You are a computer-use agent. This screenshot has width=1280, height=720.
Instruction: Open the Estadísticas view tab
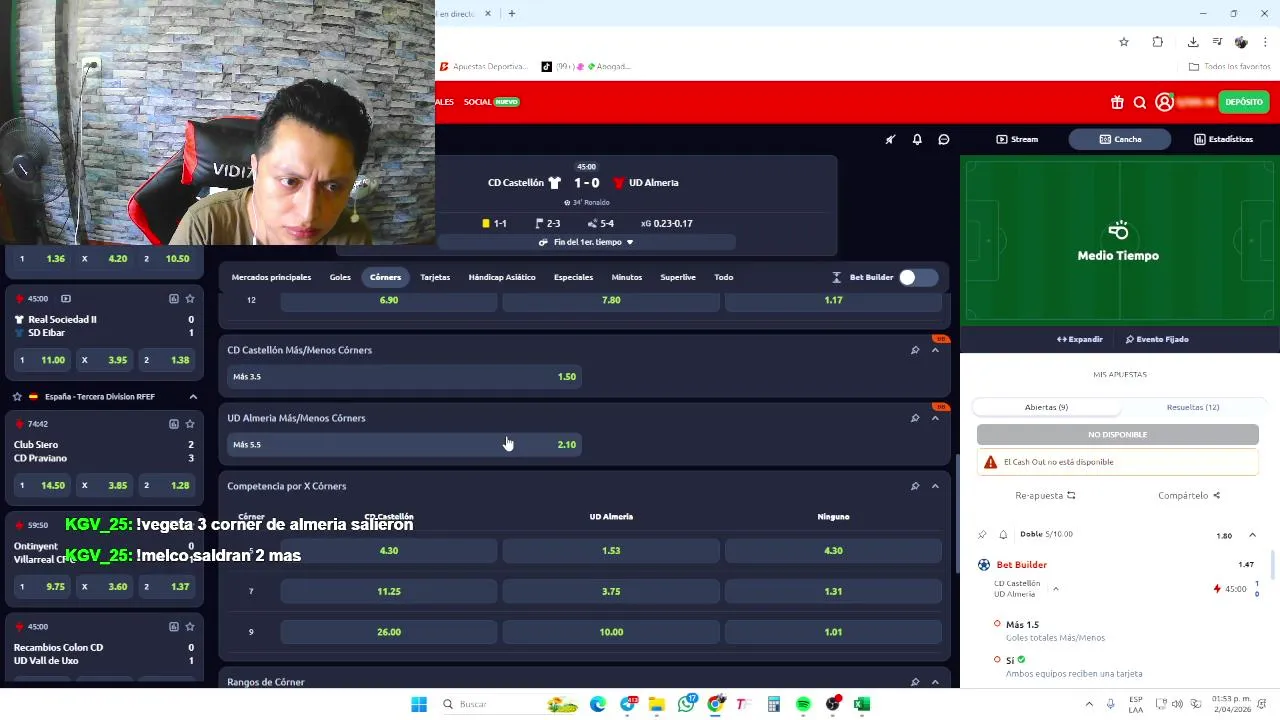click(1223, 139)
